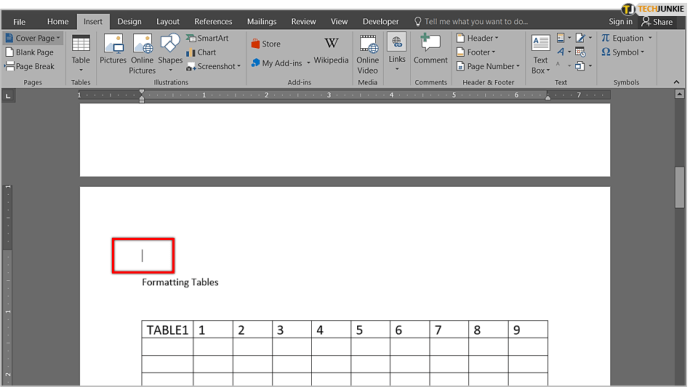Insert a Chart

click(x=201, y=52)
